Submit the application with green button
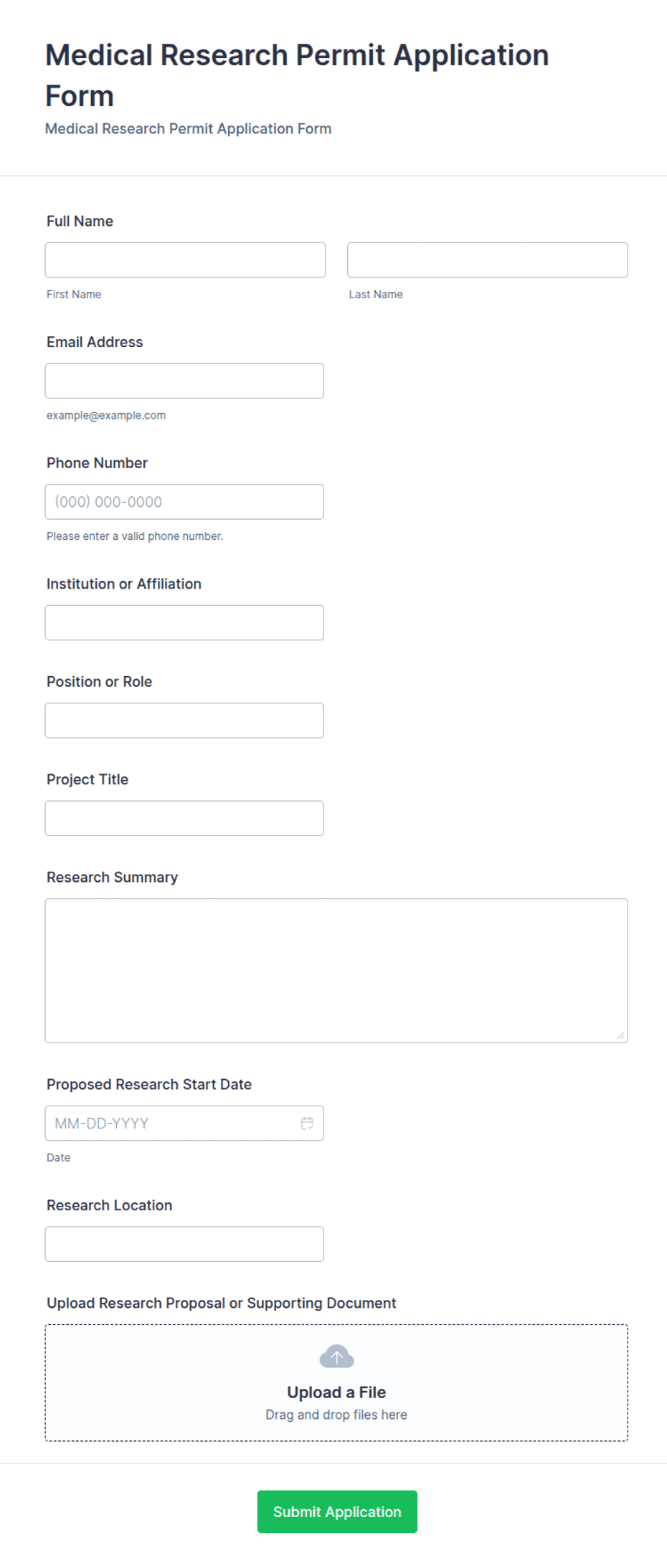 (x=337, y=1511)
